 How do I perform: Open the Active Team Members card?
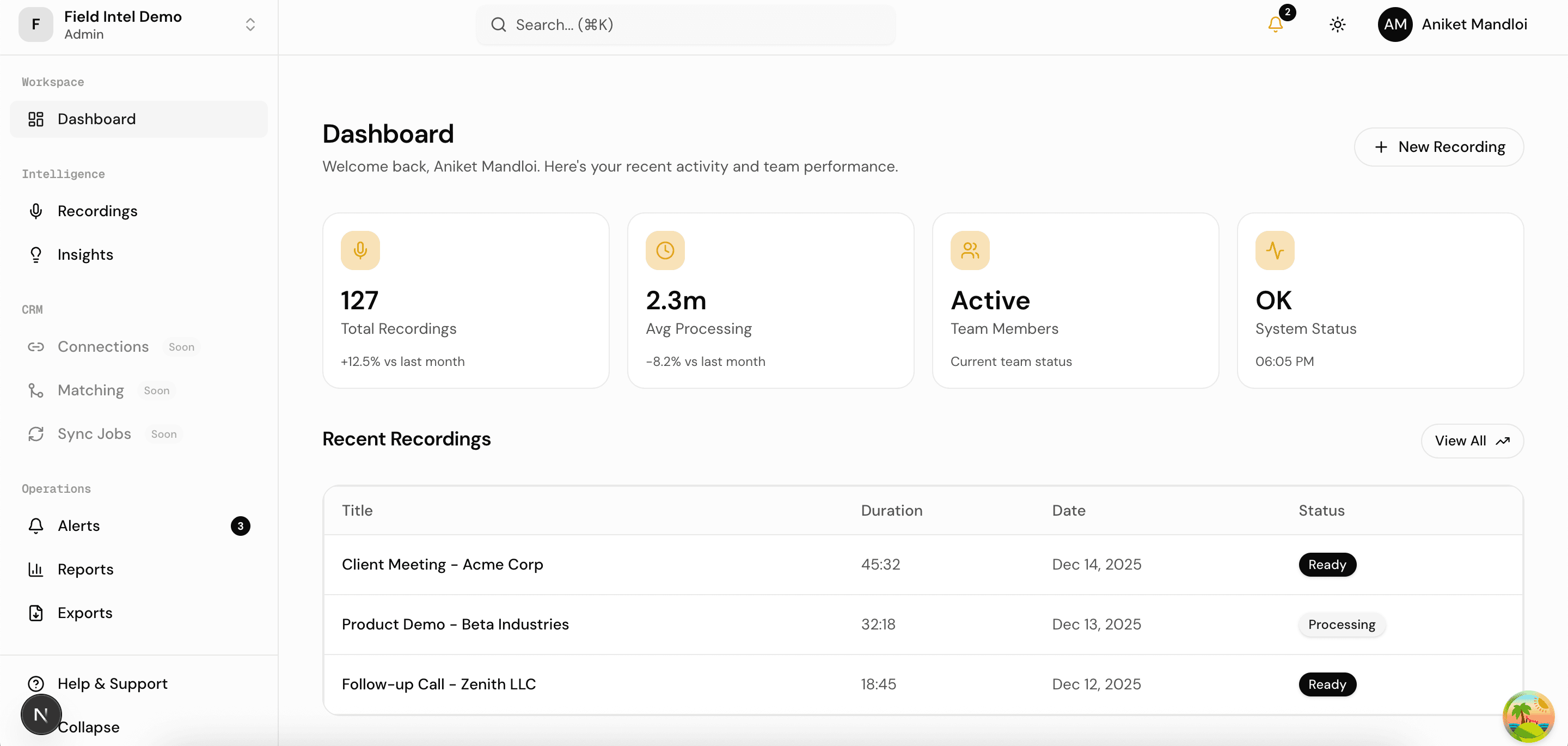[1076, 300]
